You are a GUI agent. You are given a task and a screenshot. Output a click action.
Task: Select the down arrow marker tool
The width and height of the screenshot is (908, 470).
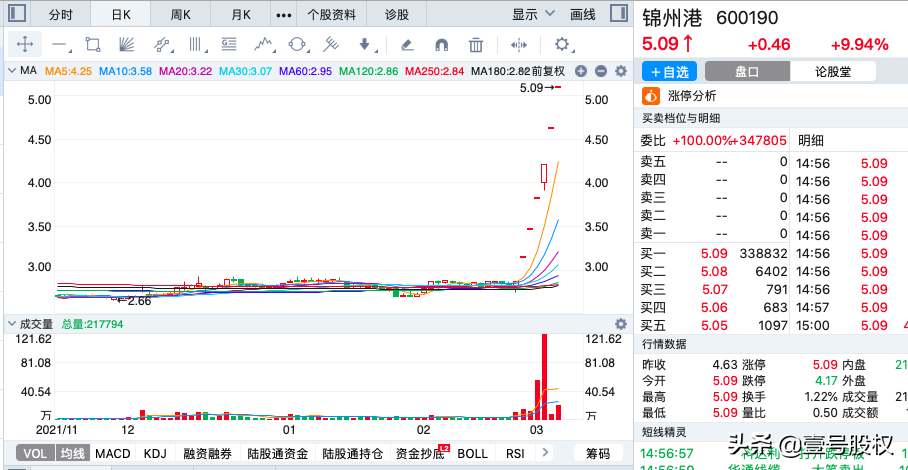(365, 45)
